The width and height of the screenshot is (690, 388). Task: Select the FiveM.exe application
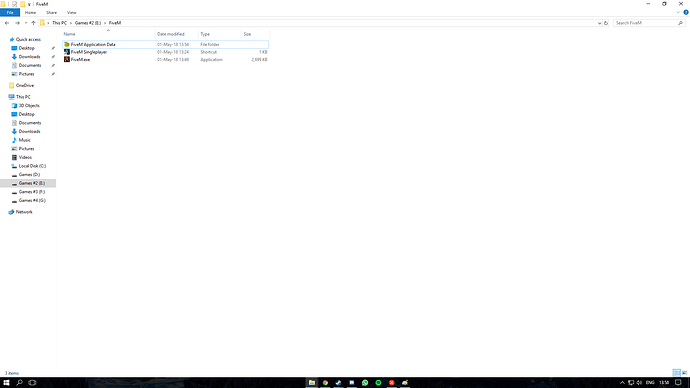click(81, 59)
